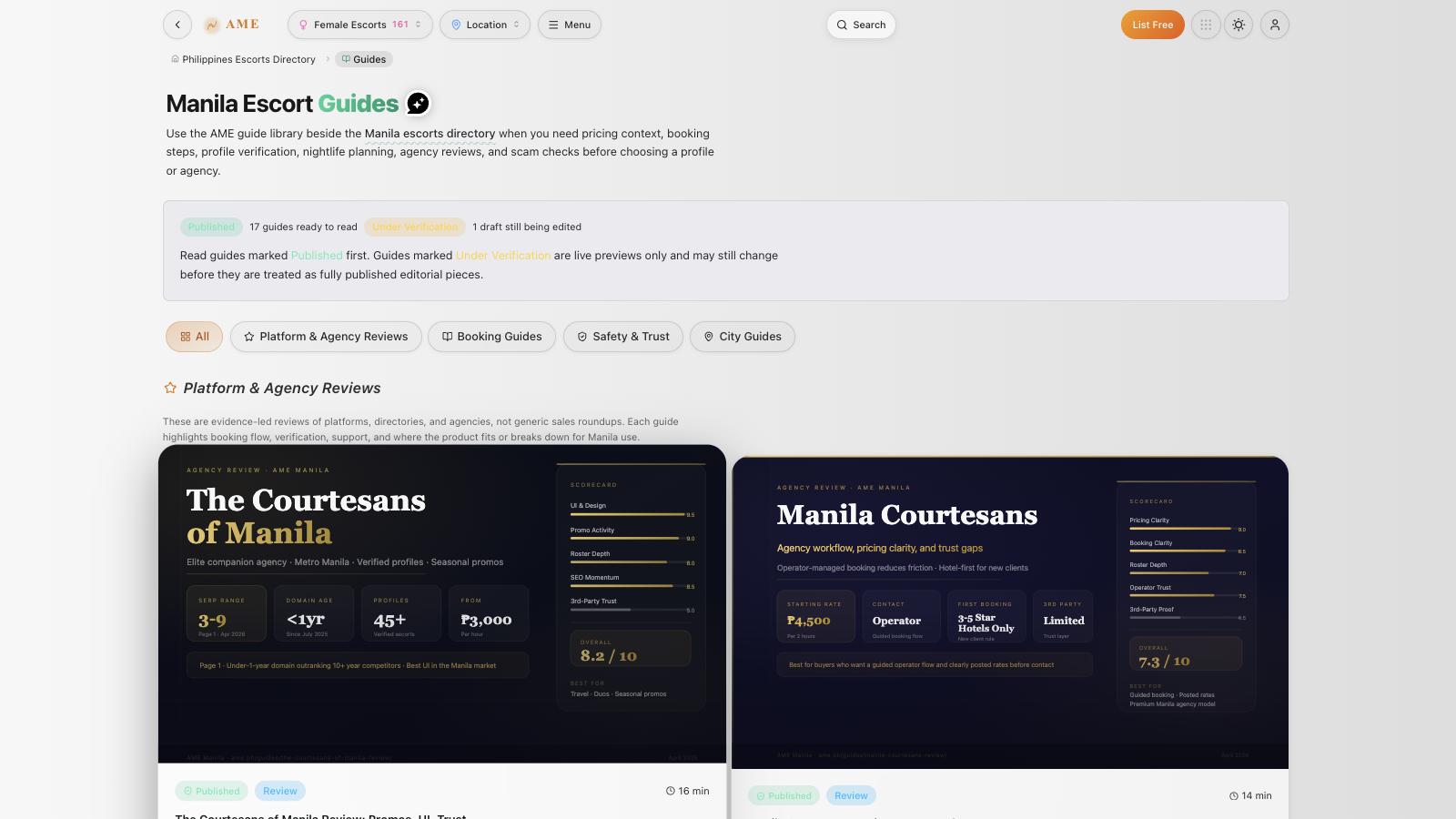Click the Search magnifier icon
Viewport: 1456px width, 819px height.
[x=843, y=25]
